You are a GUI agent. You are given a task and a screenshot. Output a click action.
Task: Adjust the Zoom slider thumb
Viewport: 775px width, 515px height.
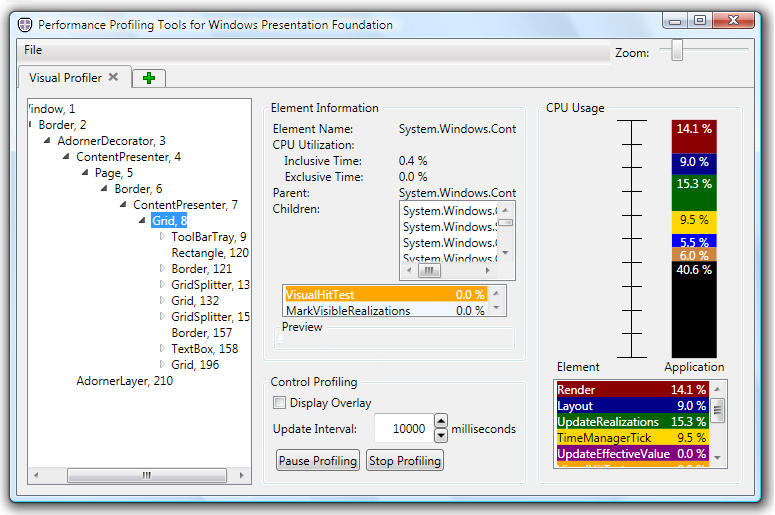coord(677,50)
